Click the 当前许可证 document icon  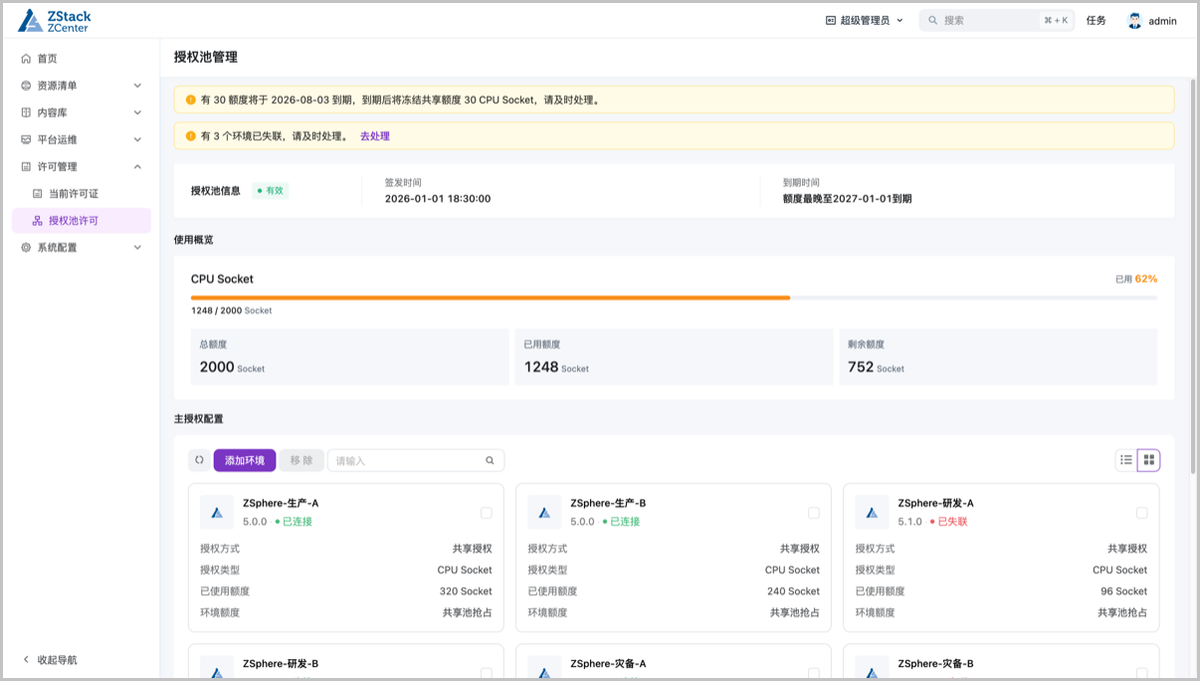38,194
